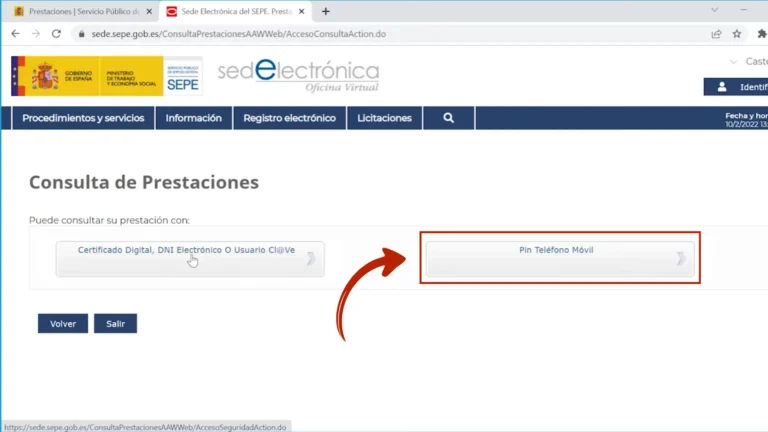Screen dimensions: 768x432
Task: Open Procedimientos y servicios menu
Action: [83, 118]
